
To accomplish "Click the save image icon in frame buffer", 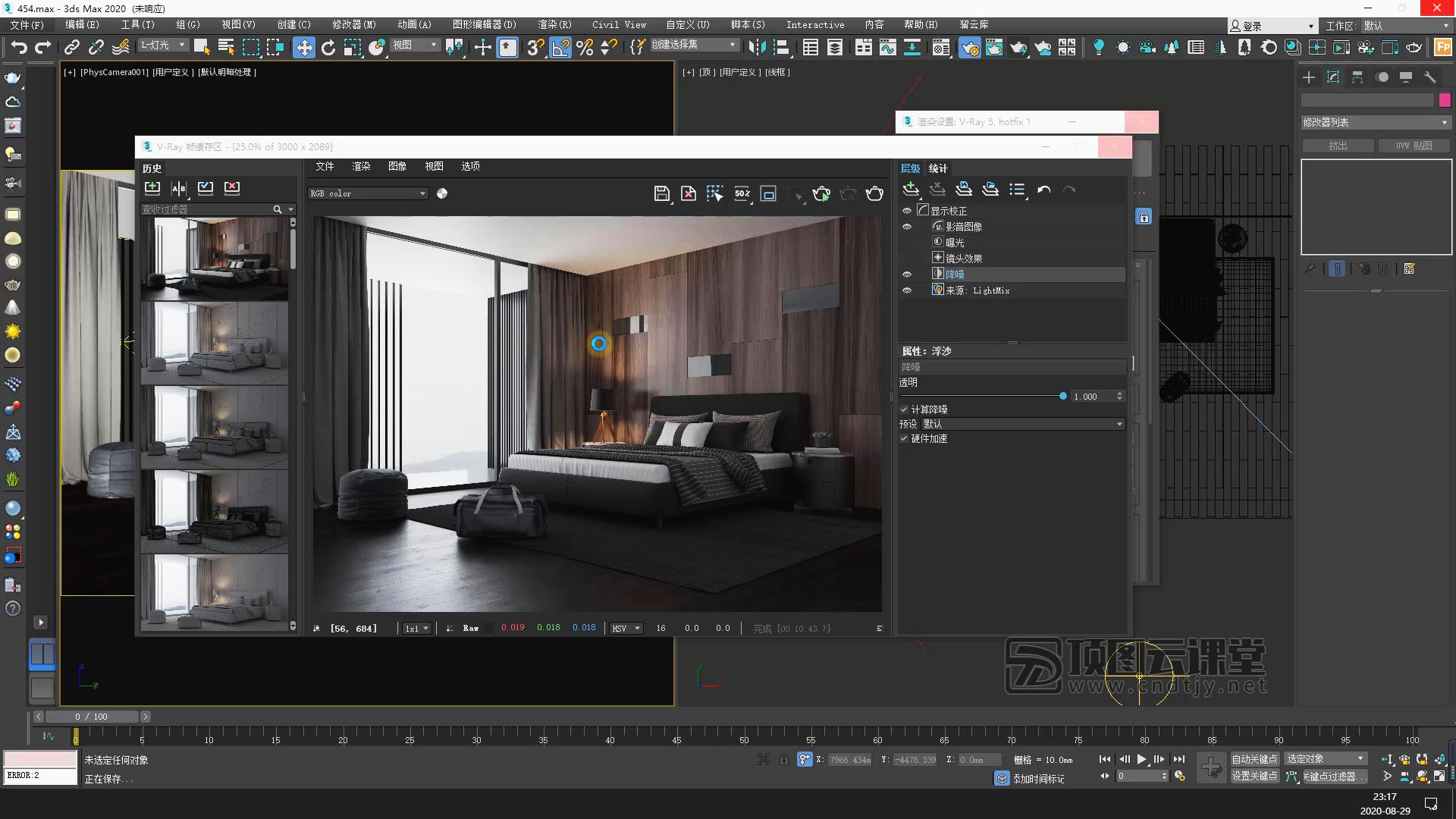I will click(661, 194).
